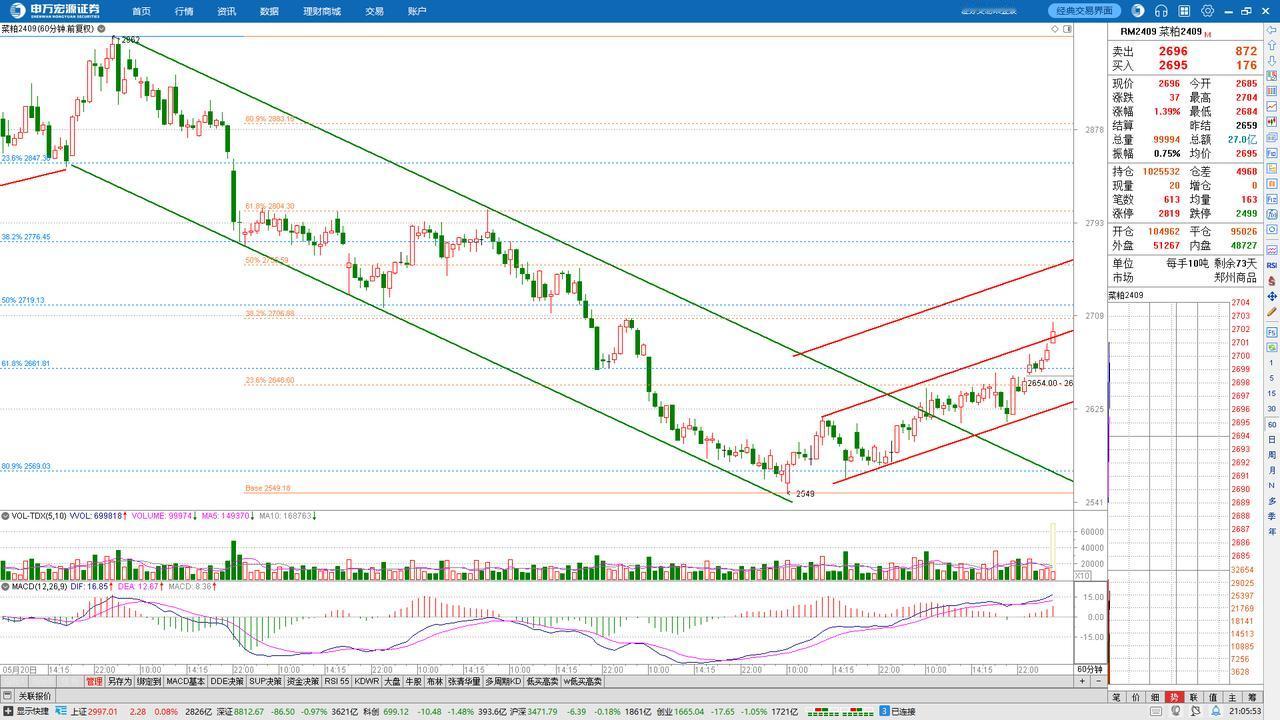Click the 上证 2997.01 index quote

pos(94,711)
